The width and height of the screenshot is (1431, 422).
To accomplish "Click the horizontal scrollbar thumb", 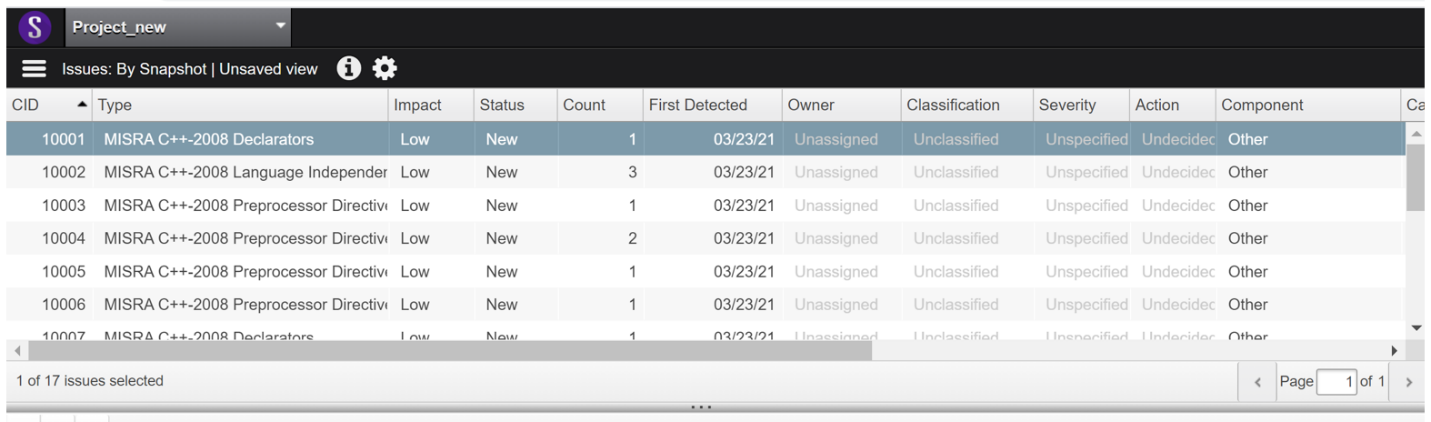I will point(448,350).
